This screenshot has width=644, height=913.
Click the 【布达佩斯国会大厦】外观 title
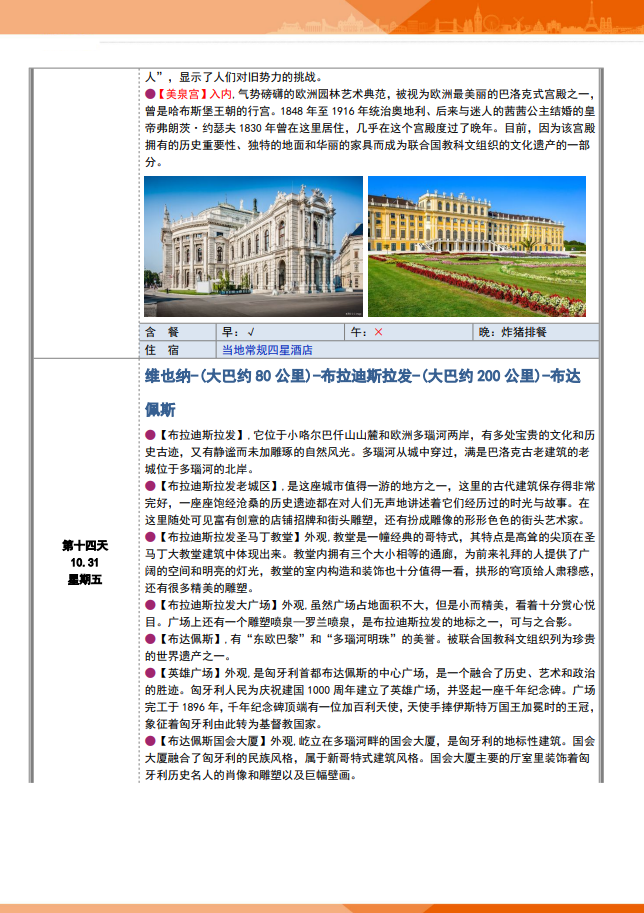tap(227, 741)
